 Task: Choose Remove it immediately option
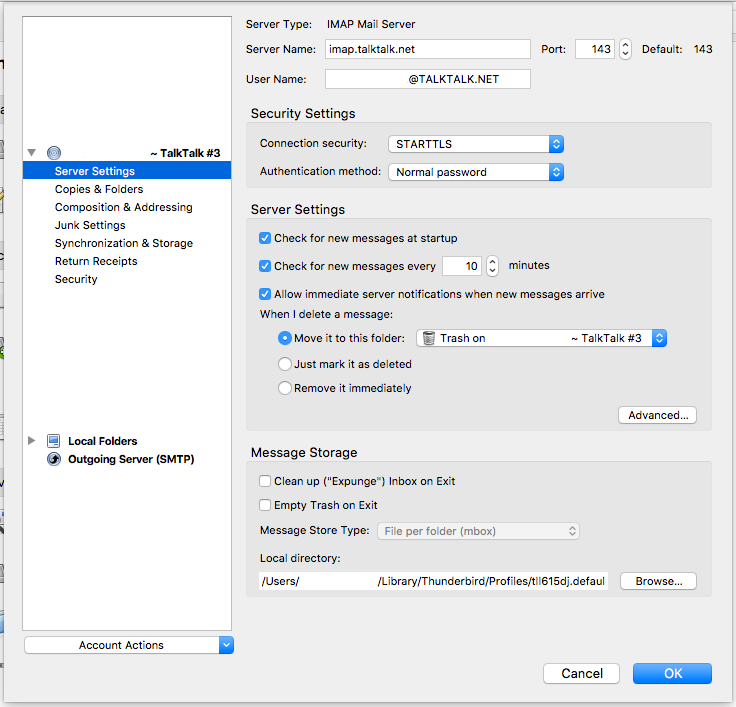(285, 388)
